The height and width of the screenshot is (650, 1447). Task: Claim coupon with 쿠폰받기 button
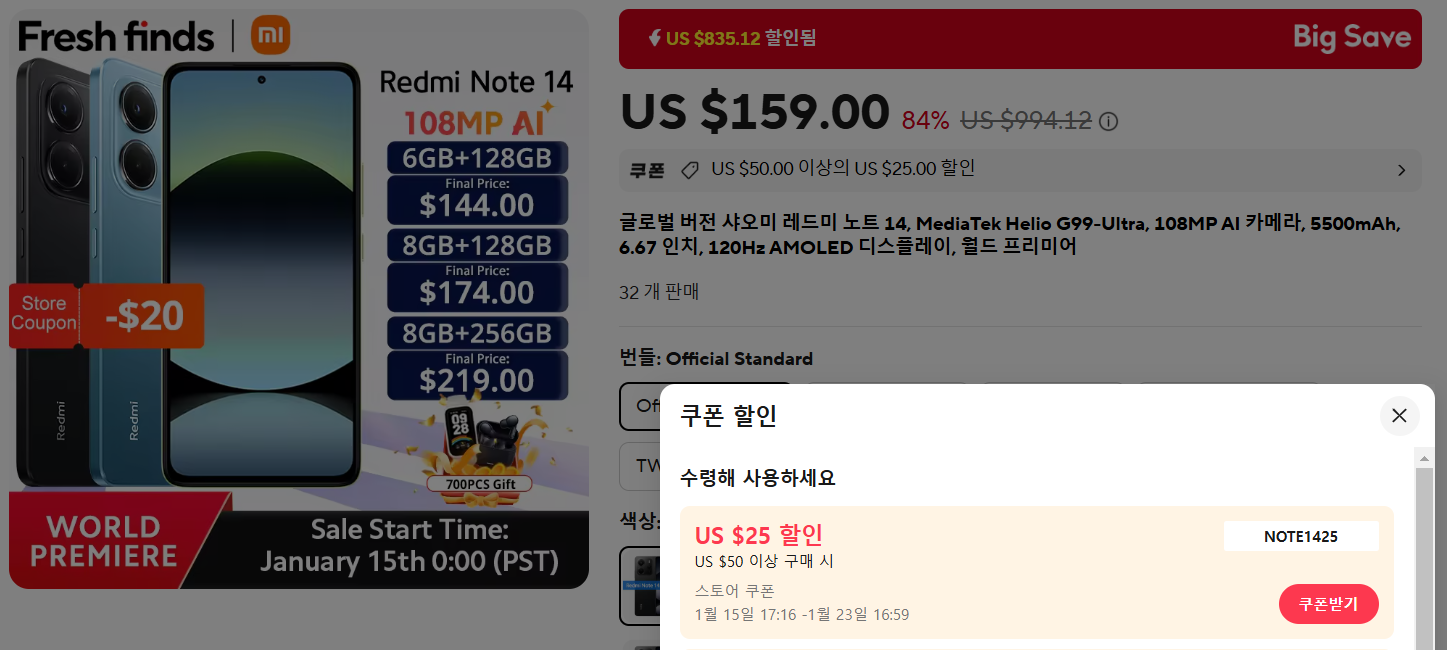[x=1328, y=604]
